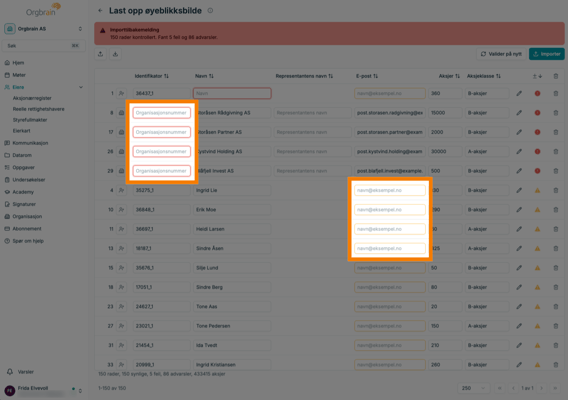Click Valider på nytt button
The image size is (568, 400).
point(501,54)
